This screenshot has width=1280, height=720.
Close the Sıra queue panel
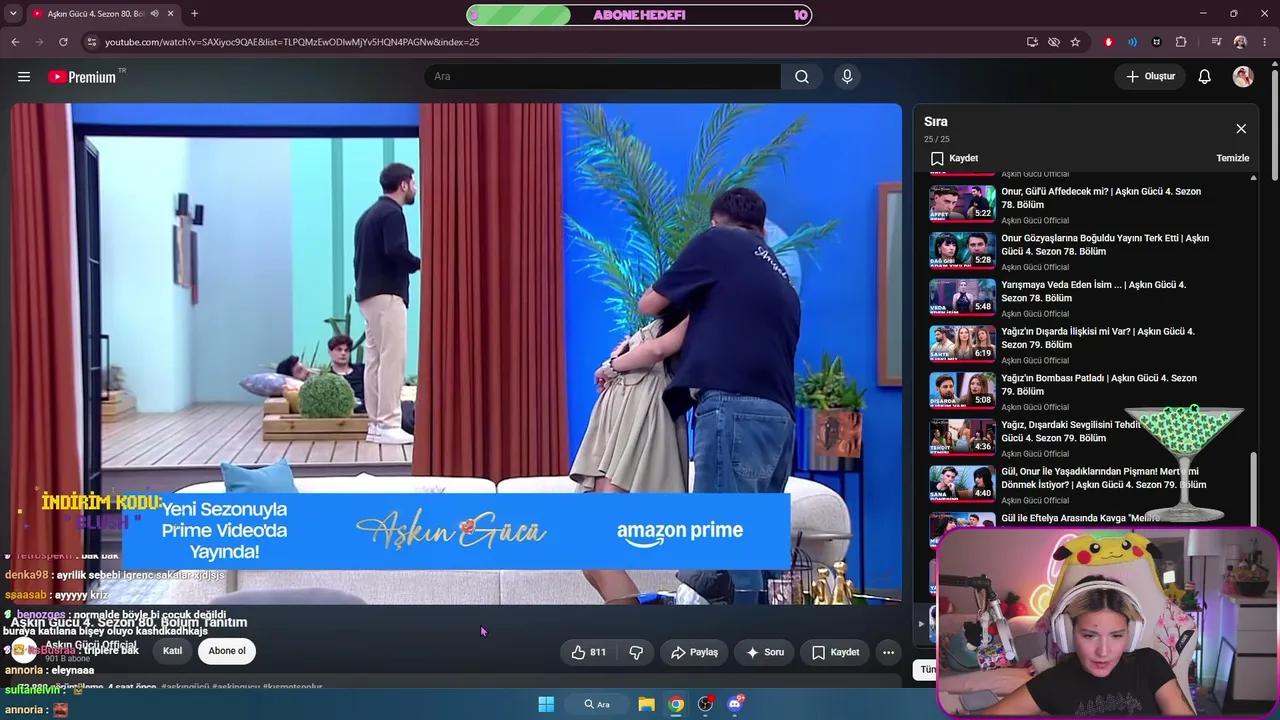(1241, 129)
